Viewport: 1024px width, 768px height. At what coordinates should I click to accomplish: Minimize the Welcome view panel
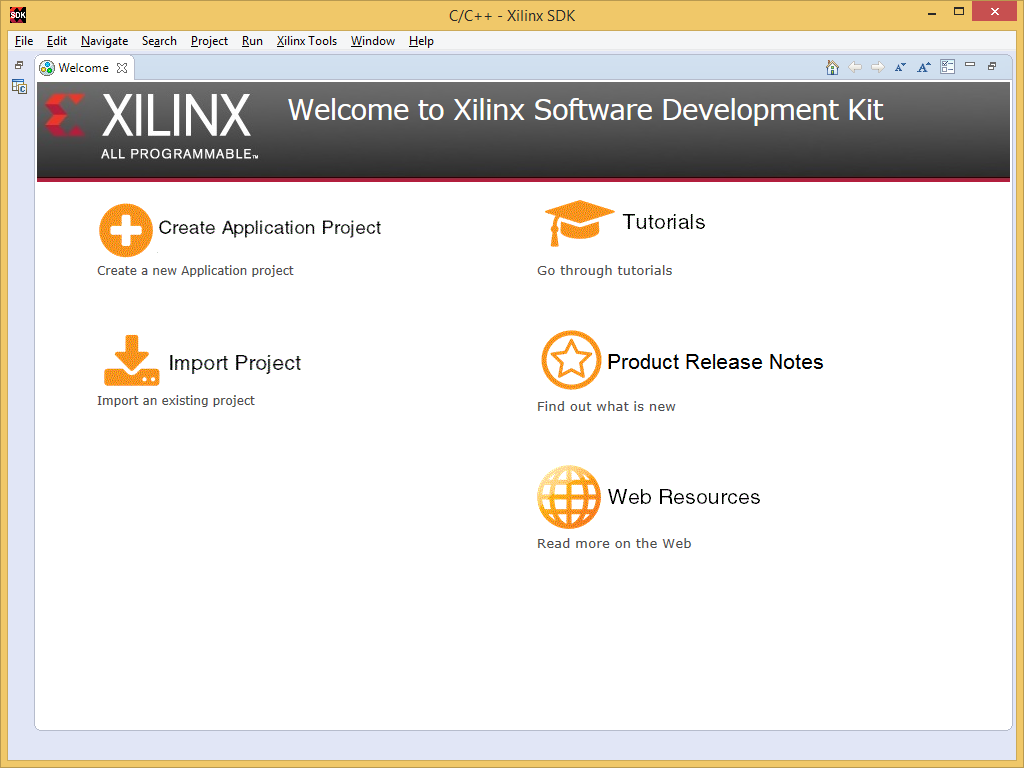[x=970, y=65]
